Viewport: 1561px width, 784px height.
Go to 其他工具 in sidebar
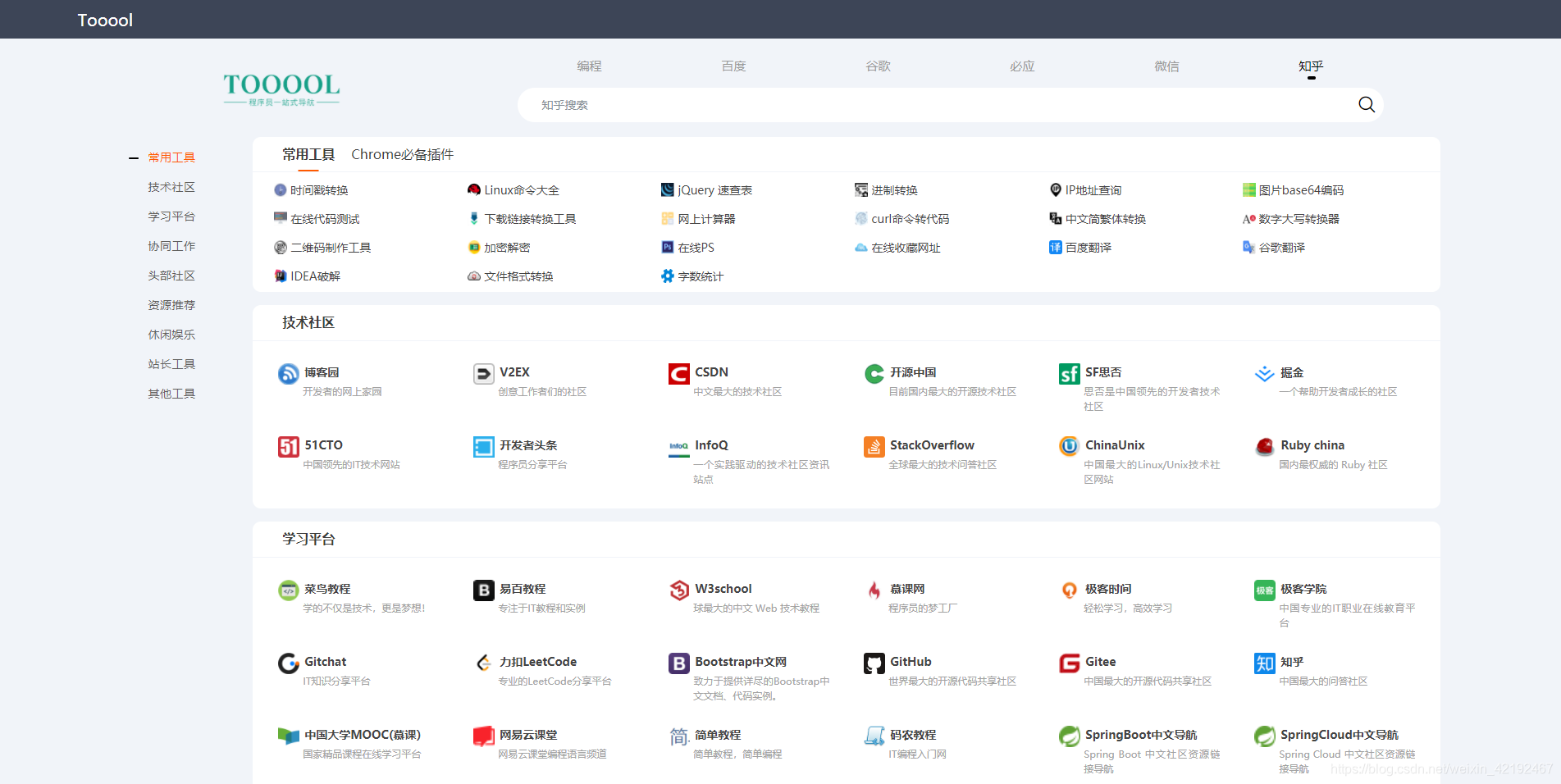[x=171, y=394]
